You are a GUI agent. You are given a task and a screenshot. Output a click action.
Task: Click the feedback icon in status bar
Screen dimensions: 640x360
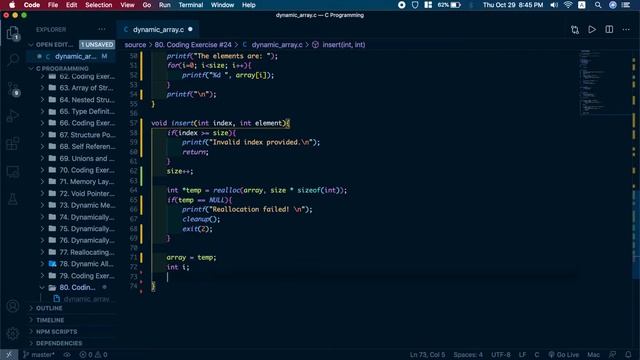pos(612,354)
